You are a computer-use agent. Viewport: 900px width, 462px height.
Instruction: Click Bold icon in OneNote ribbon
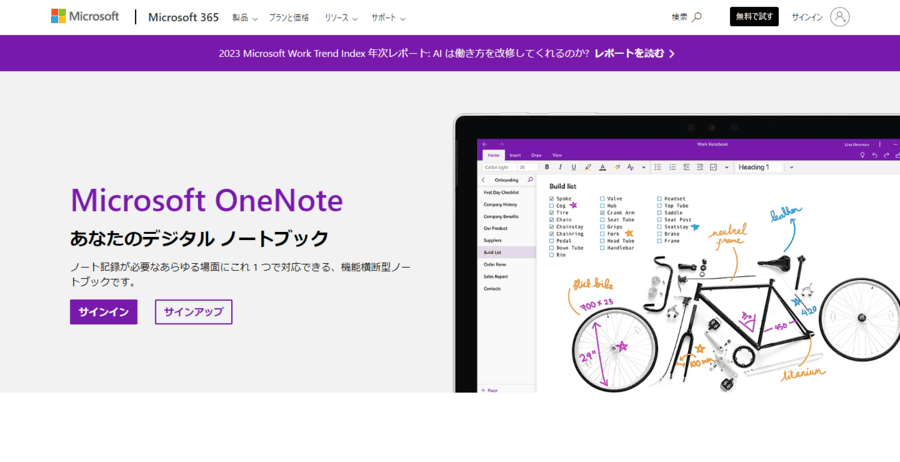point(547,167)
